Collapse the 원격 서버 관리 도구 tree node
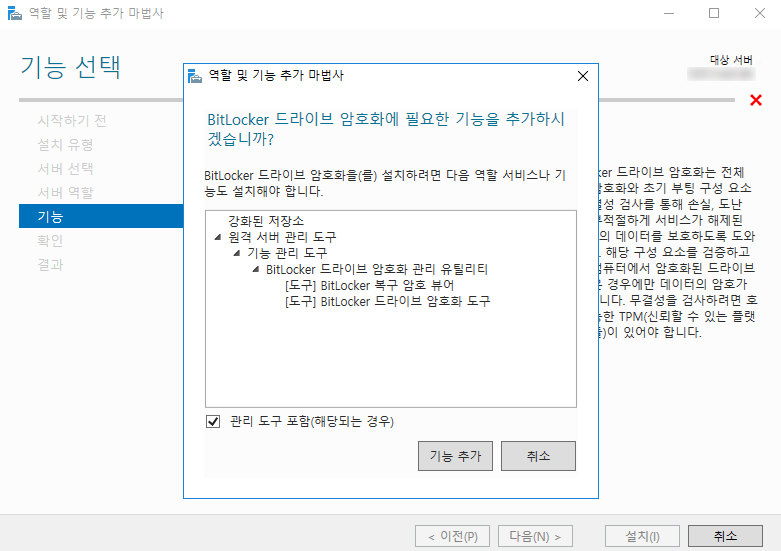The width and height of the screenshot is (781, 551). (x=218, y=237)
